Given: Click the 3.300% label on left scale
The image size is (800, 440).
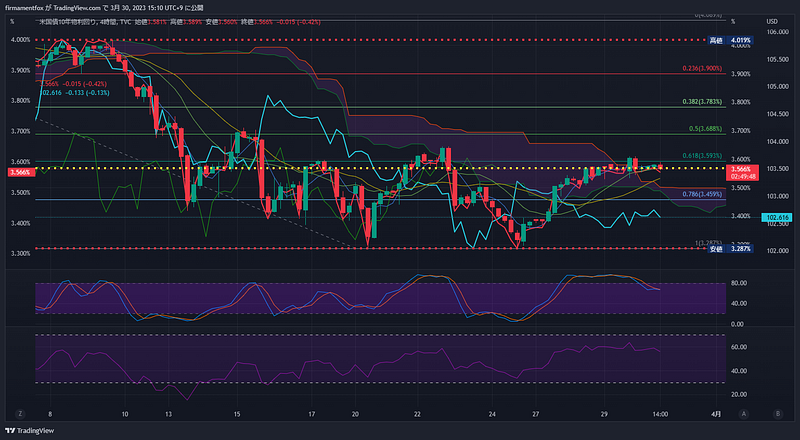Looking at the screenshot, I should click(20, 254).
